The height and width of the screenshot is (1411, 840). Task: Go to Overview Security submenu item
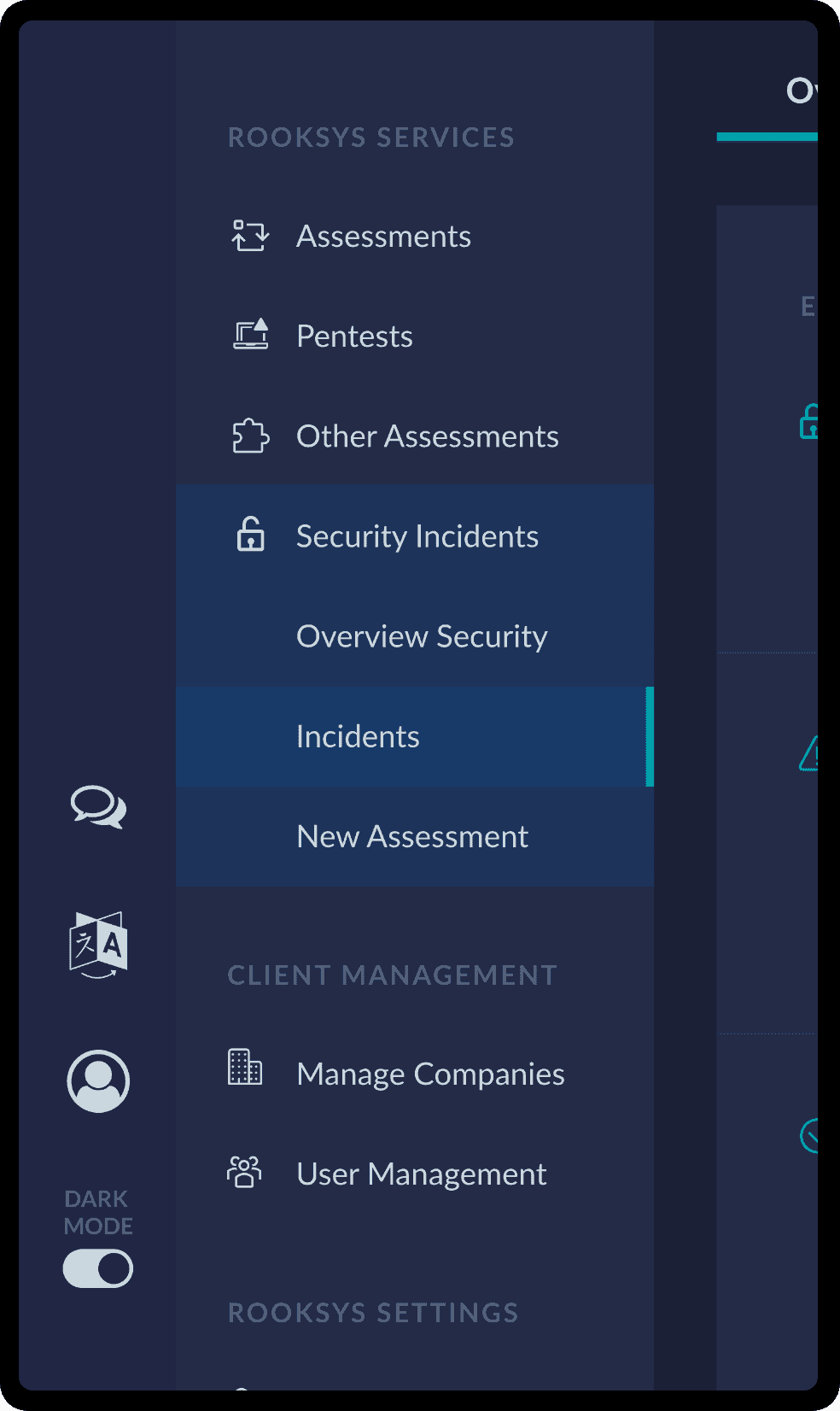coord(422,636)
